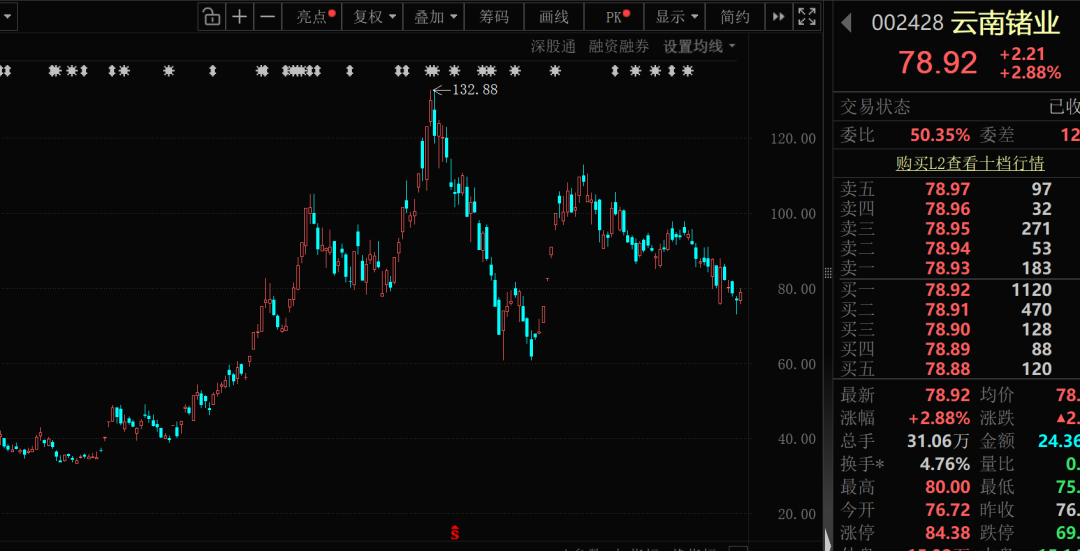Viewport: 1080px width, 551px height.
Task: Open the 叠加 overlay dropdown
Action: 434,17
